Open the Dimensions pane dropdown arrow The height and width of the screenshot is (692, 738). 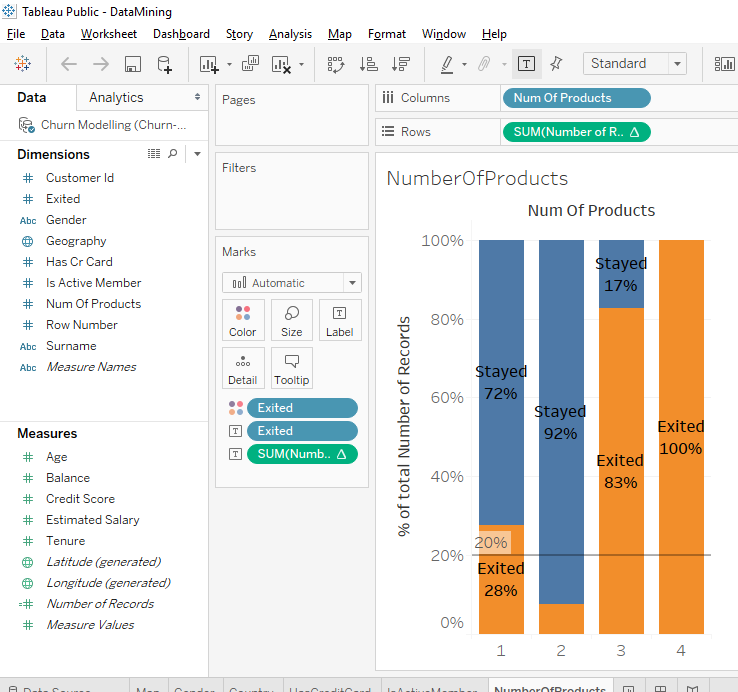[x=197, y=154]
